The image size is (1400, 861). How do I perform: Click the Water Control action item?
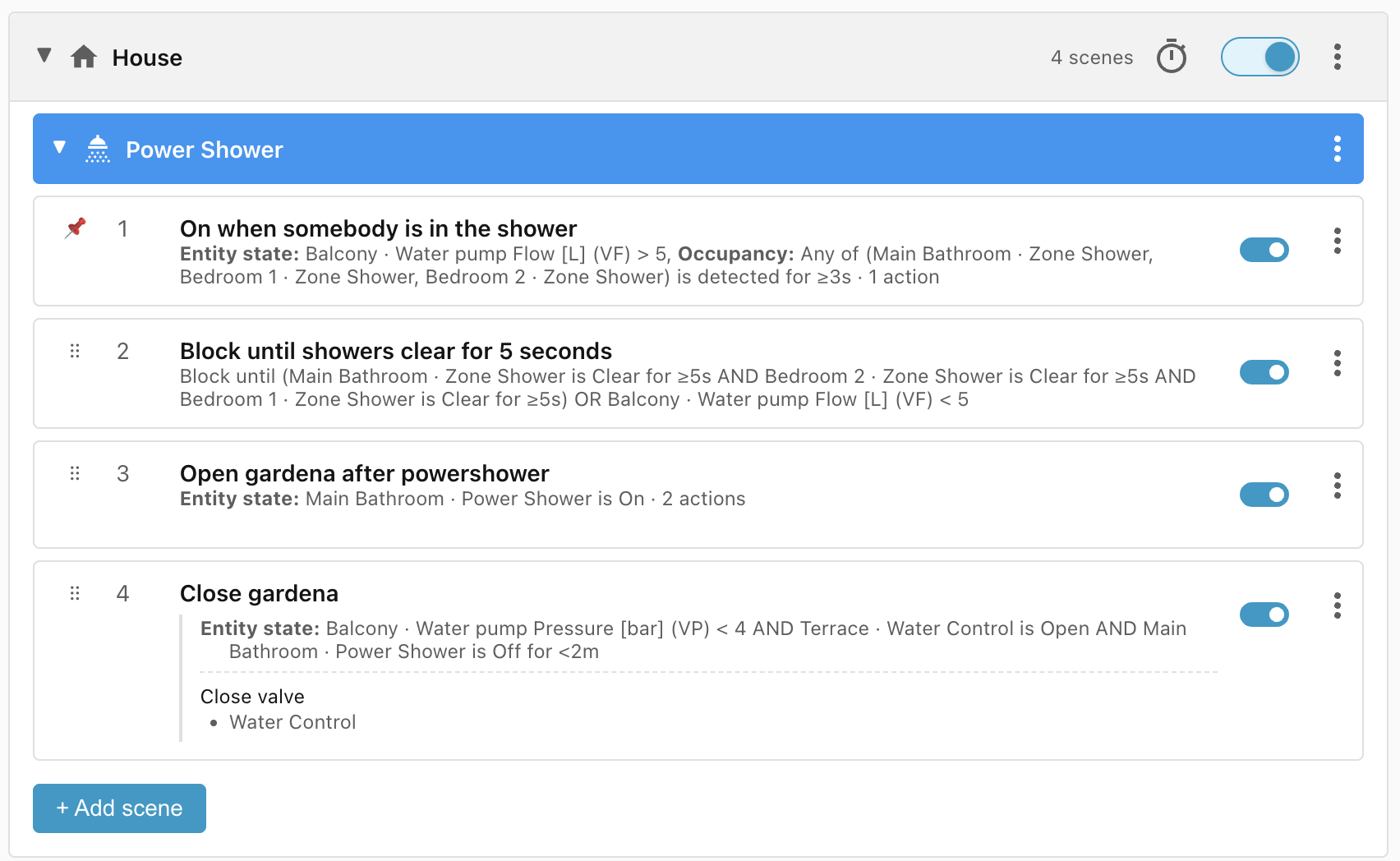(x=292, y=722)
